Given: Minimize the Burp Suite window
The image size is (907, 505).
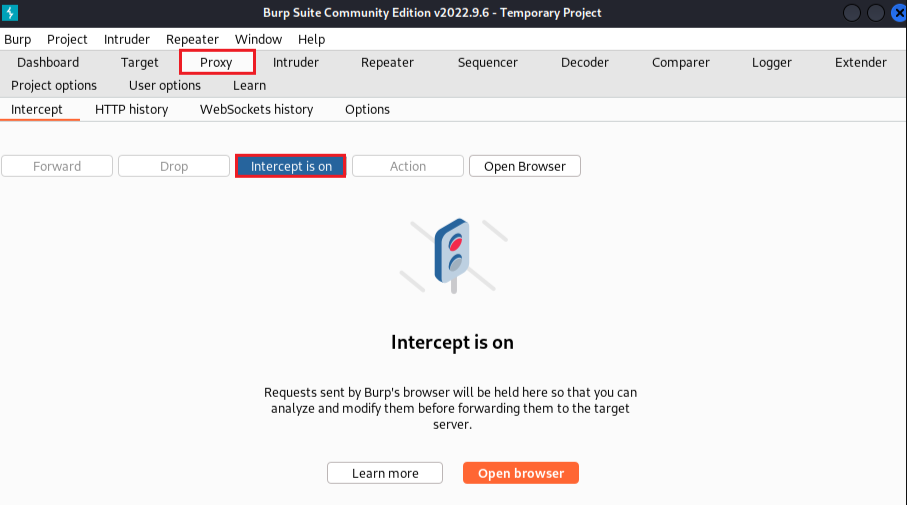Looking at the screenshot, I should tap(851, 13).
